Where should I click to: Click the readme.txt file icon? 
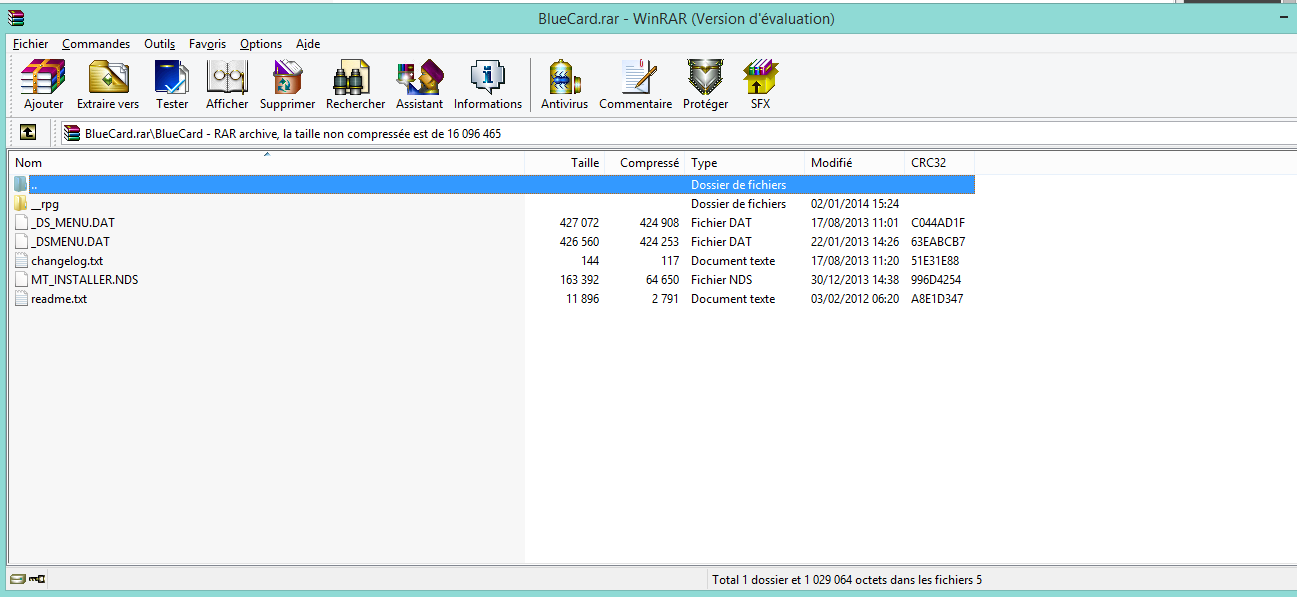point(22,299)
